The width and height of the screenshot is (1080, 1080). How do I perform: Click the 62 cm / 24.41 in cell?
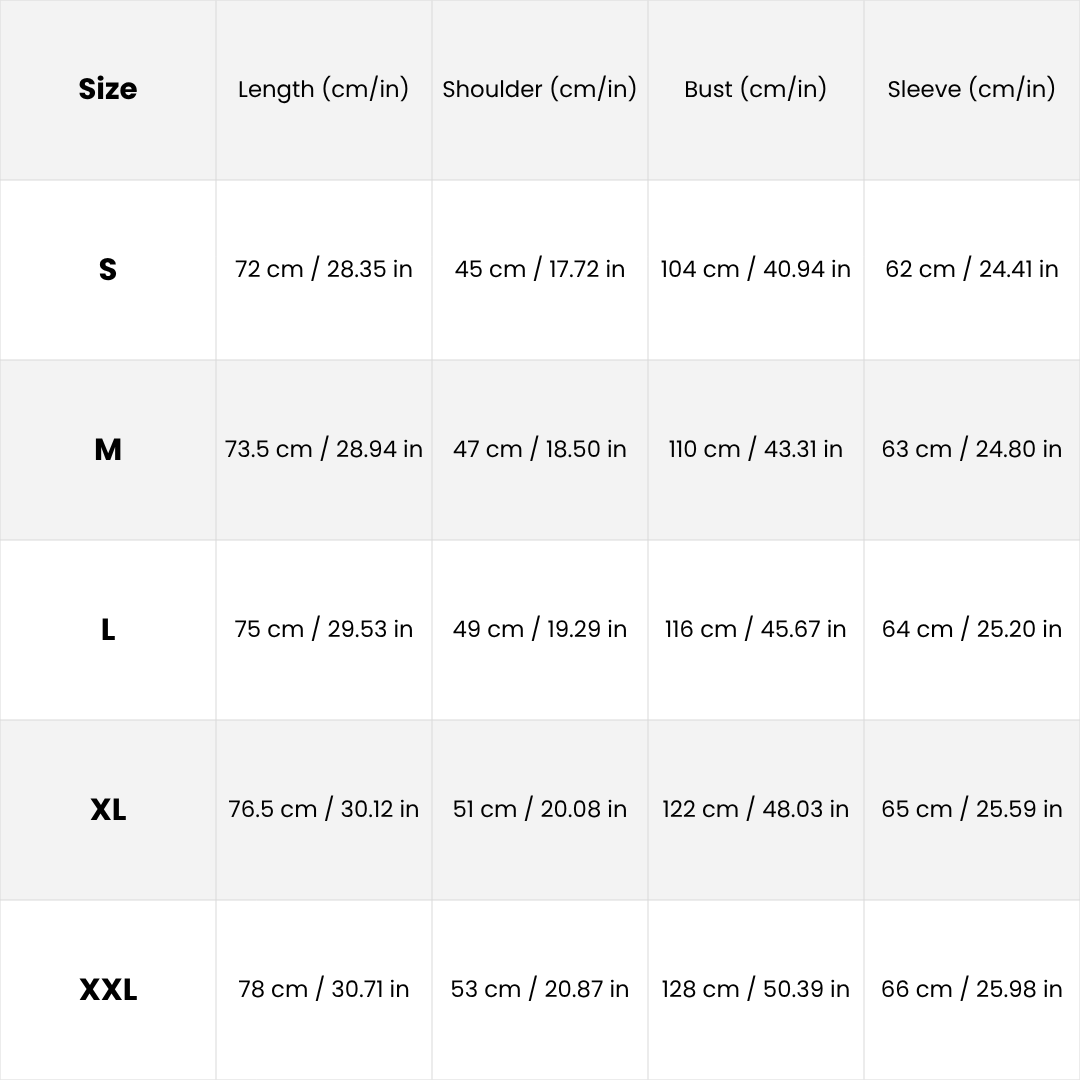[x=971, y=269]
